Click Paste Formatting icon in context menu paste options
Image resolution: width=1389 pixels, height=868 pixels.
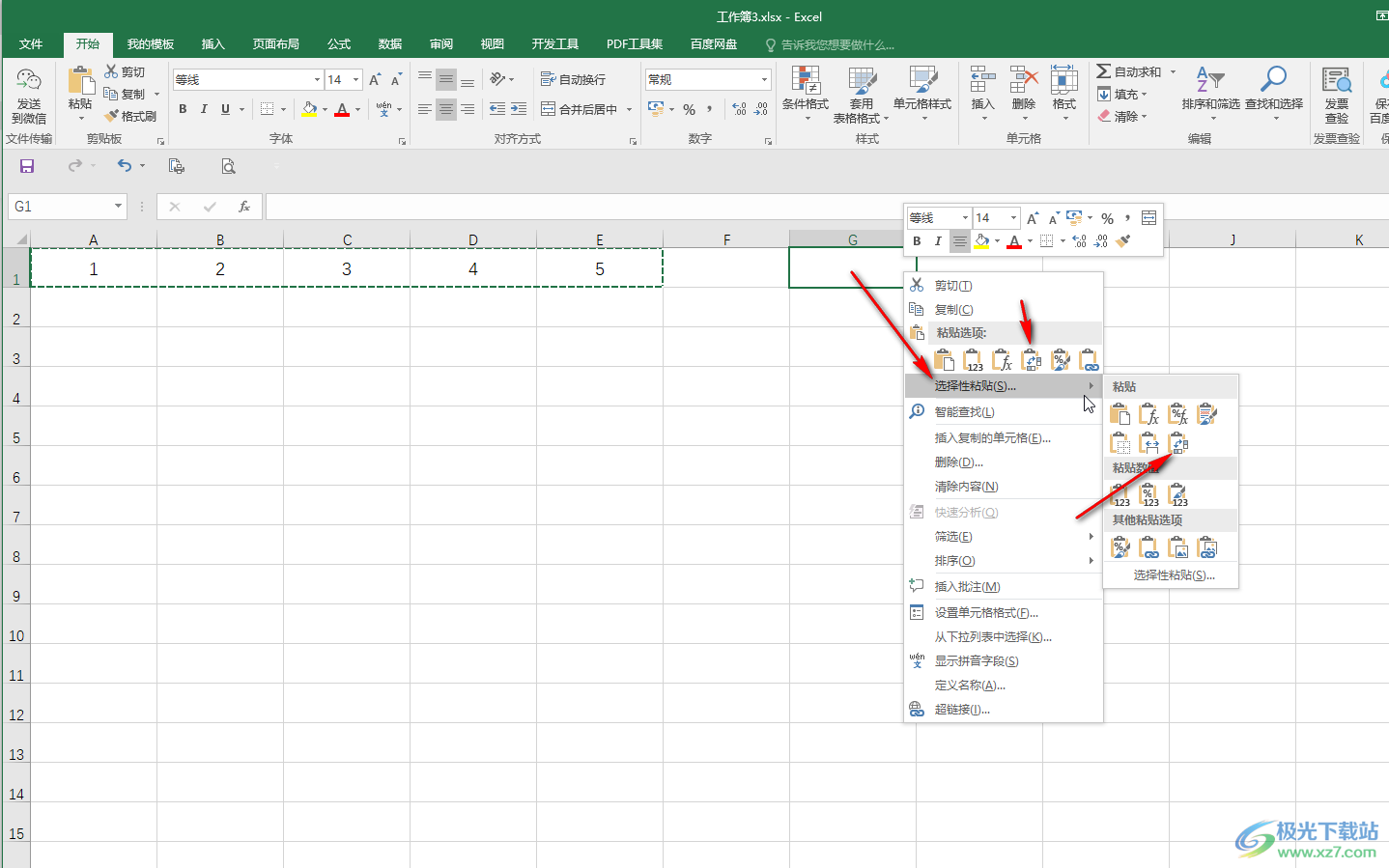point(1061,360)
